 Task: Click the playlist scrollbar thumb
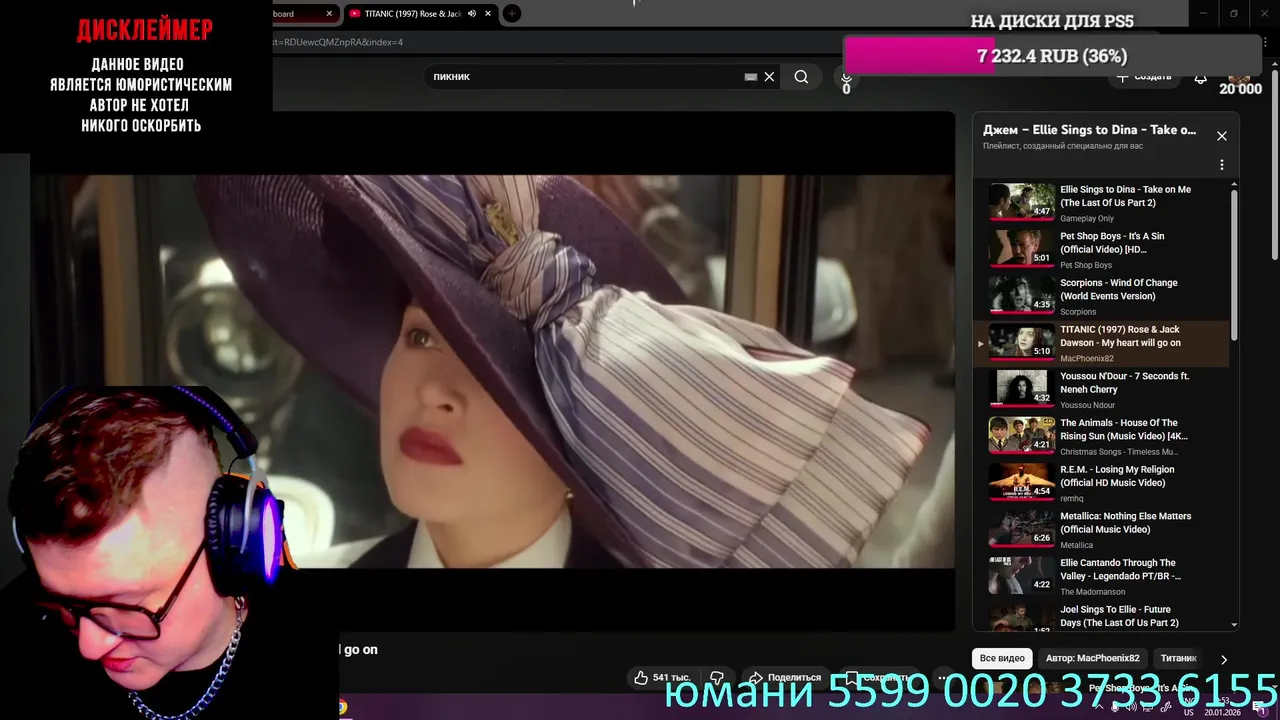[x=1233, y=265]
